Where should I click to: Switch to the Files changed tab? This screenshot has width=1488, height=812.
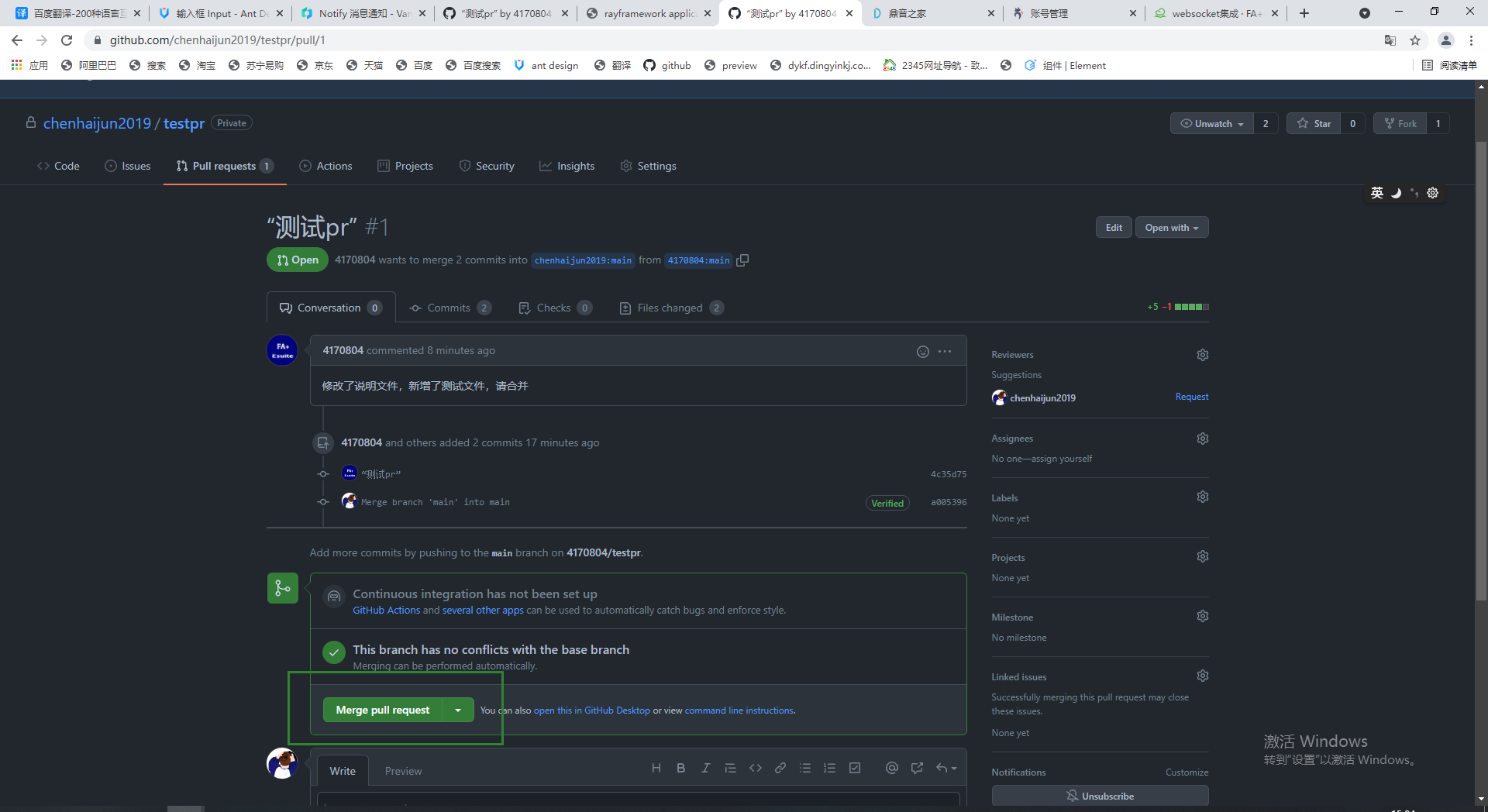(672, 308)
